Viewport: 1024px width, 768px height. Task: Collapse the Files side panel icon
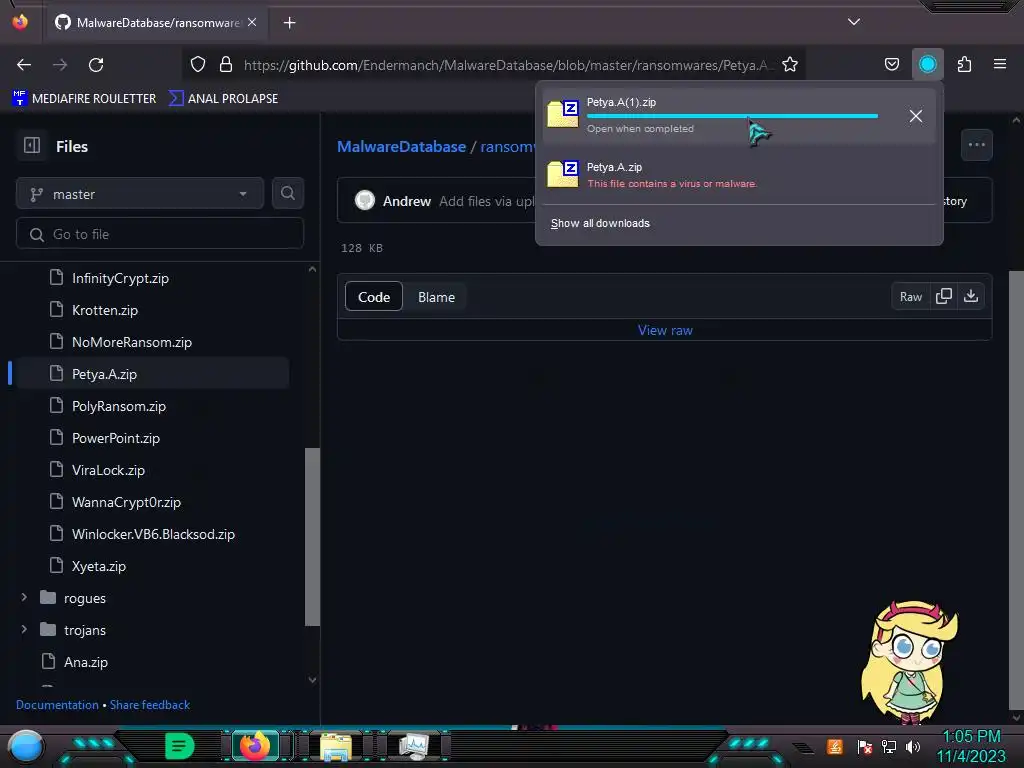[x=32, y=145]
